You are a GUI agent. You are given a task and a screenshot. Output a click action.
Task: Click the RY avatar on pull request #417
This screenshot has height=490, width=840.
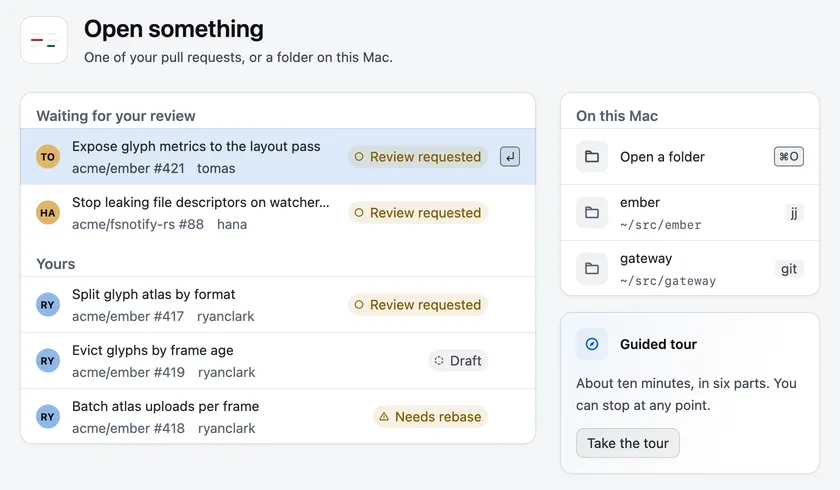pyautogui.click(x=48, y=305)
